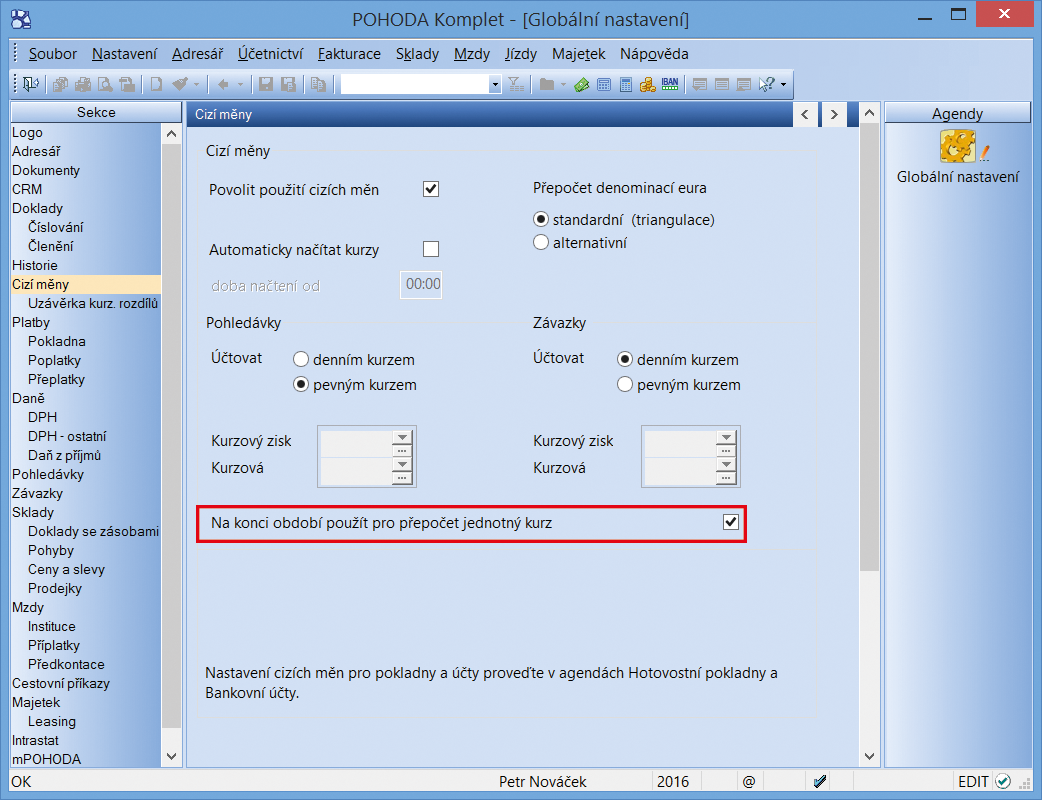Click the speech bubble comment icon
The height and width of the screenshot is (800, 1042).
click(700, 84)
